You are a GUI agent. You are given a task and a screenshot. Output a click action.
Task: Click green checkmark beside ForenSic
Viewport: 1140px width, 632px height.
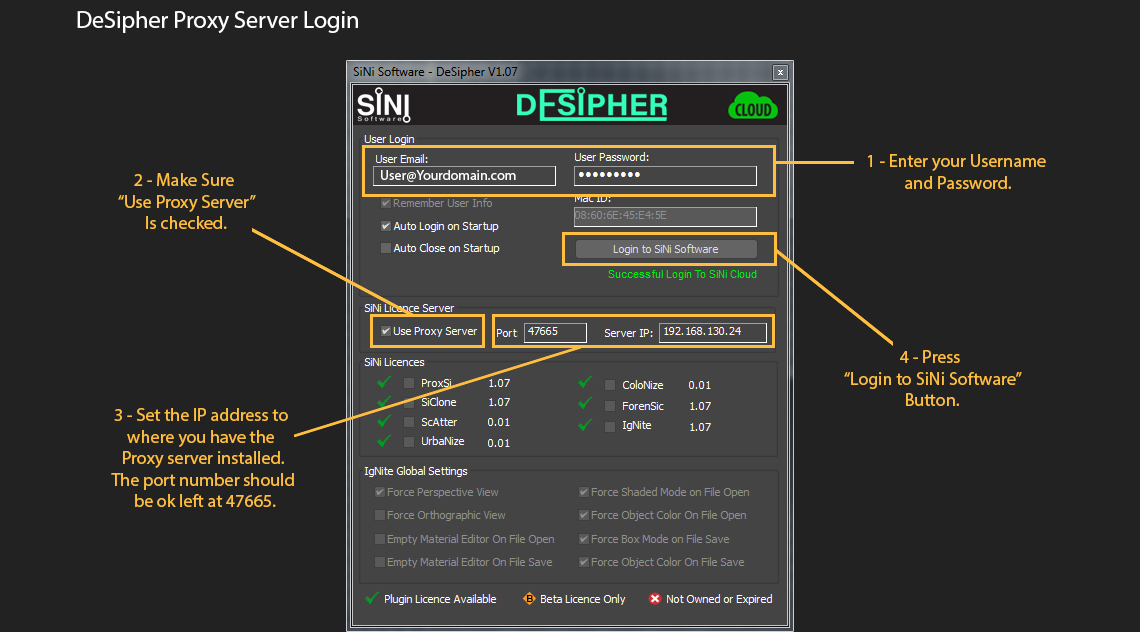585,403
